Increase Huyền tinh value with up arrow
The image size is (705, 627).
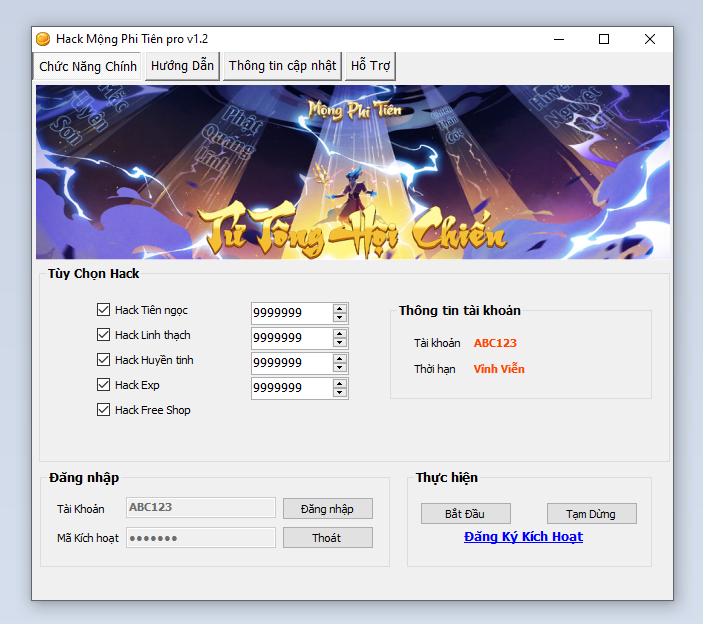pos(340,358)
